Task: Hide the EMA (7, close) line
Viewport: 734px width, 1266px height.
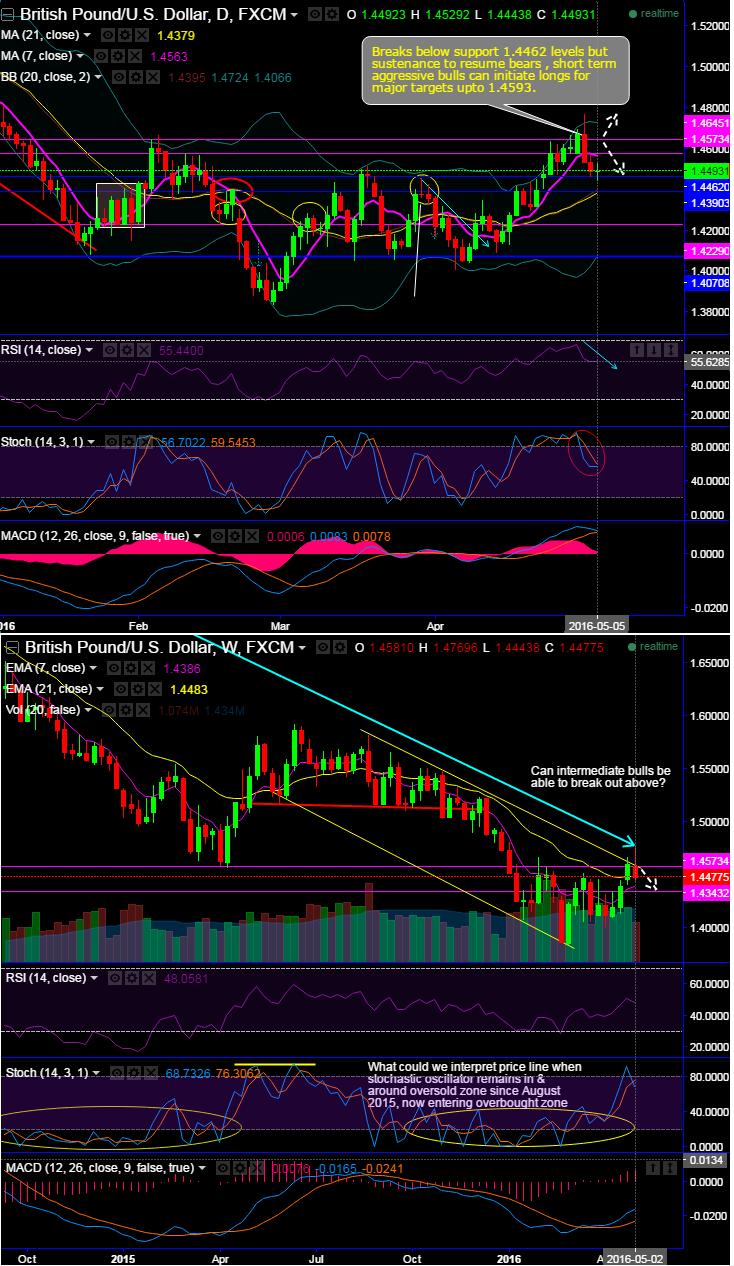Action: [x=114, y=667]
